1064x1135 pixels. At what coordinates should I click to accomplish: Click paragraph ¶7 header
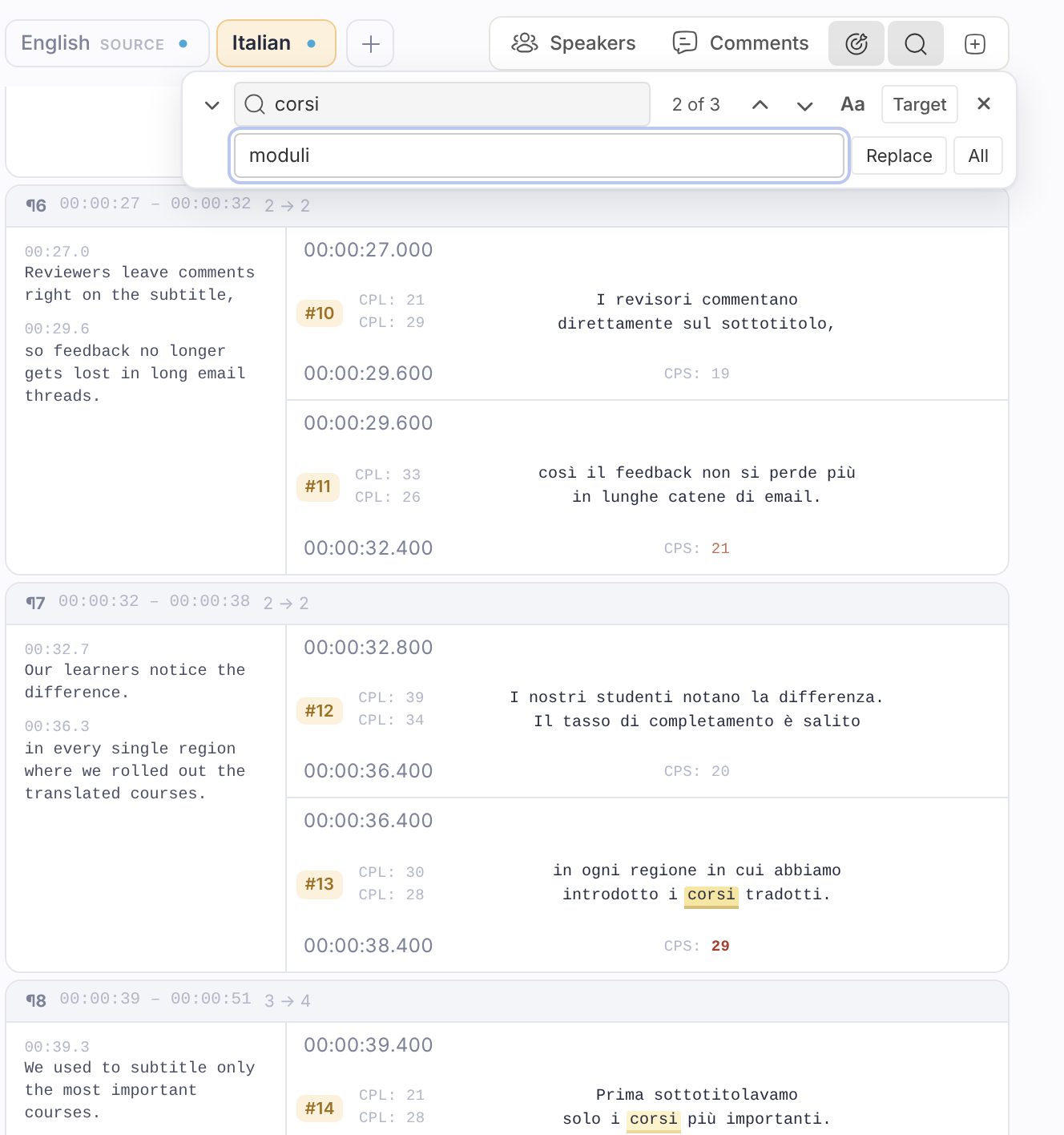click(x=507, y=604)
